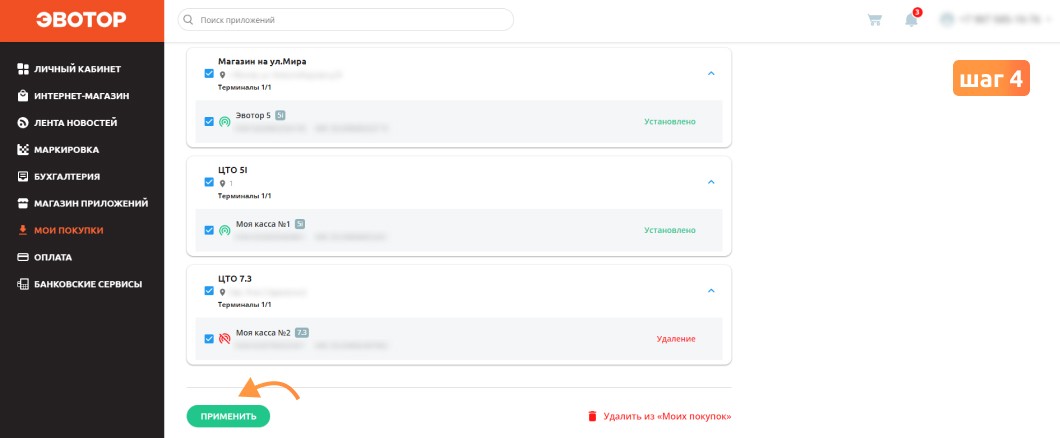
Task: Open notifications bell with red badge
Action: [x=913, y=18]
